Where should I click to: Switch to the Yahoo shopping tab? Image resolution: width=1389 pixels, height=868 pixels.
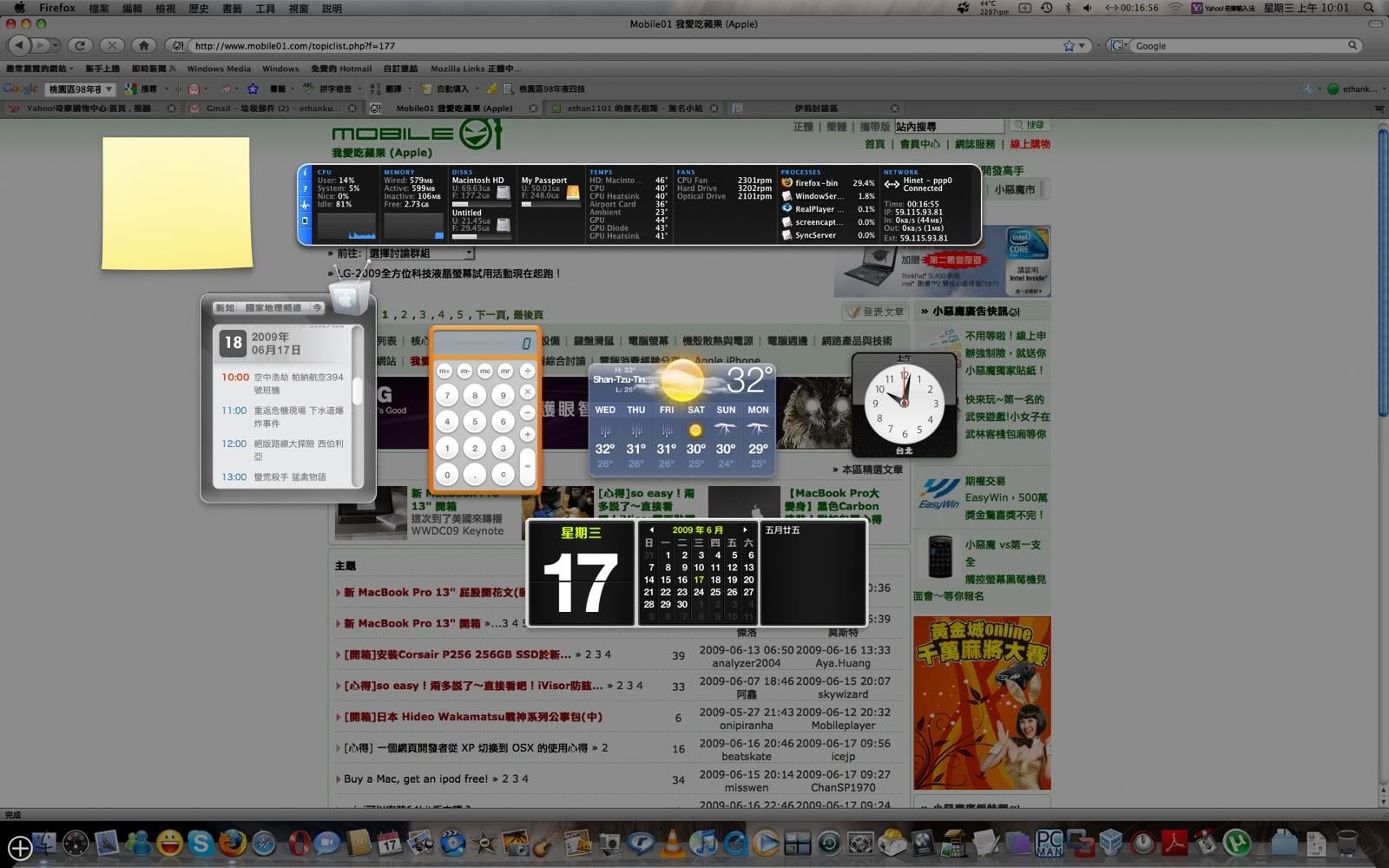pos(90,108)
